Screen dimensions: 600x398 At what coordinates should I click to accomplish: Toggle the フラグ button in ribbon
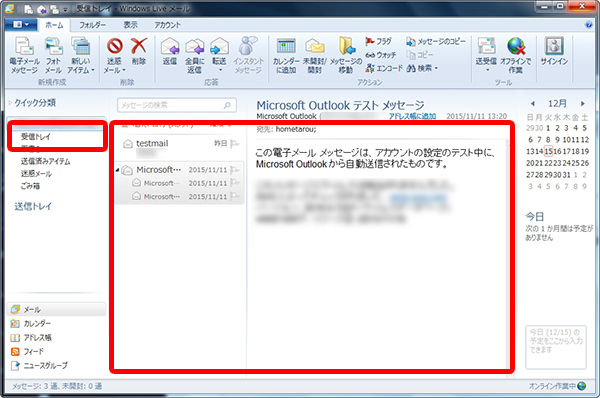[x=378, y=41]
